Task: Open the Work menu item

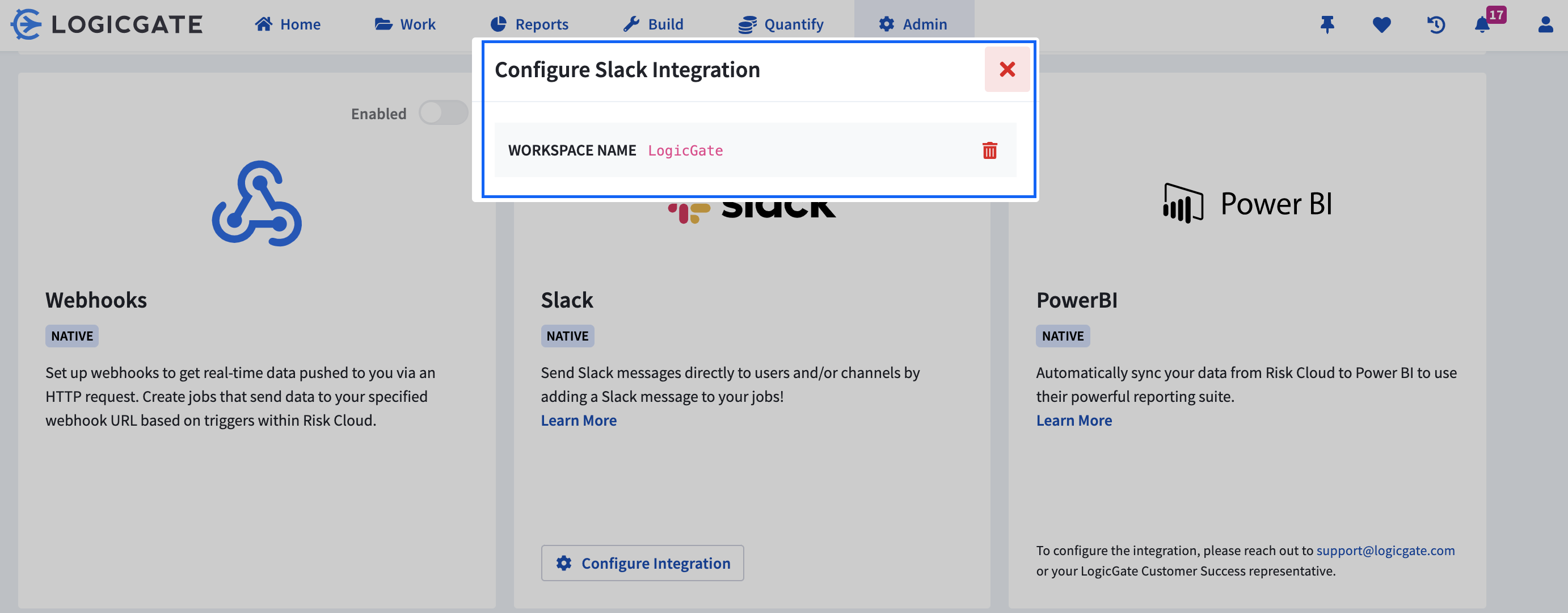Action: point(405,24)
